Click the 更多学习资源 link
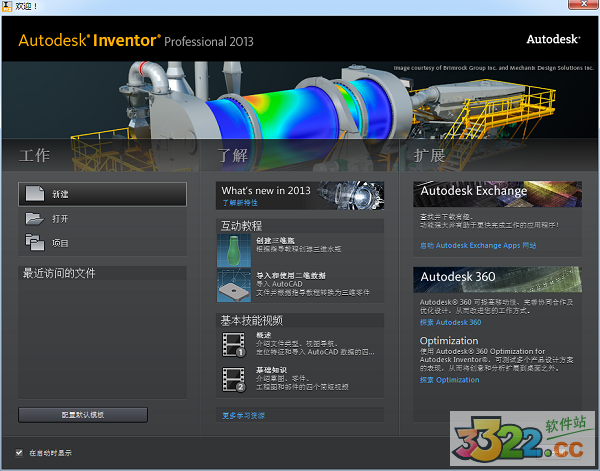Image resolution: width=600 pixels, height=471 pixels. pos(243,416)
